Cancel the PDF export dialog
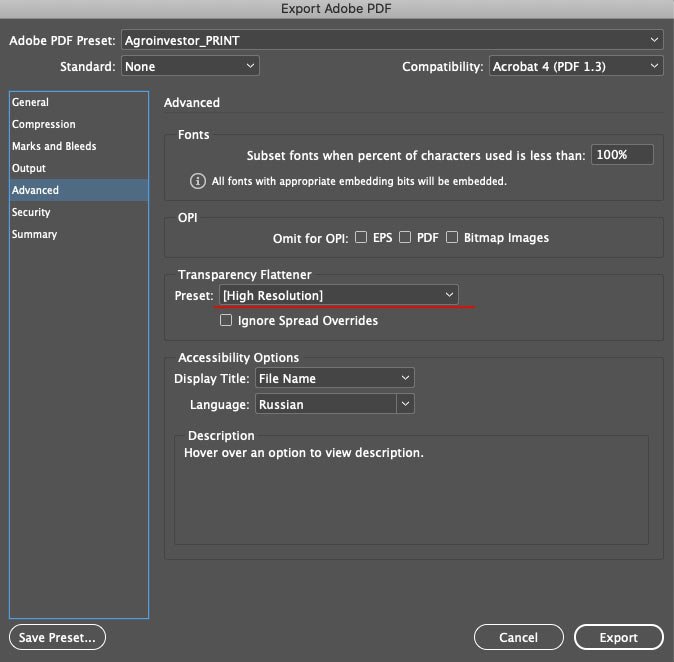The height and width of the screenshot is (662, 674). click(519, 637)
